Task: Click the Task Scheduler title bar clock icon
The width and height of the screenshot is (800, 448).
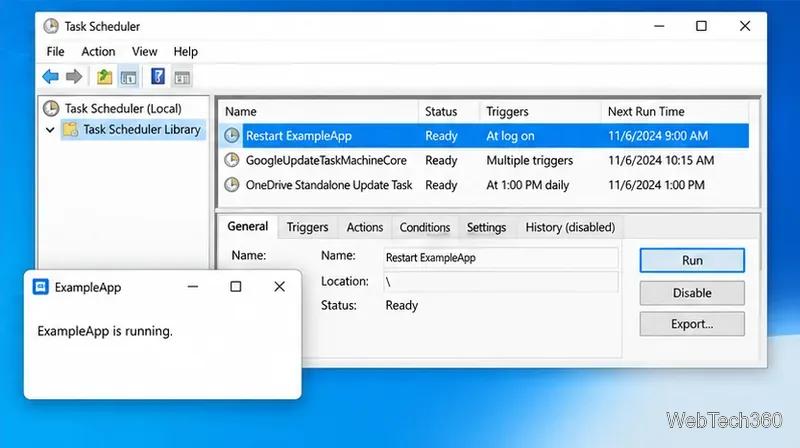Action: (51, 26)
